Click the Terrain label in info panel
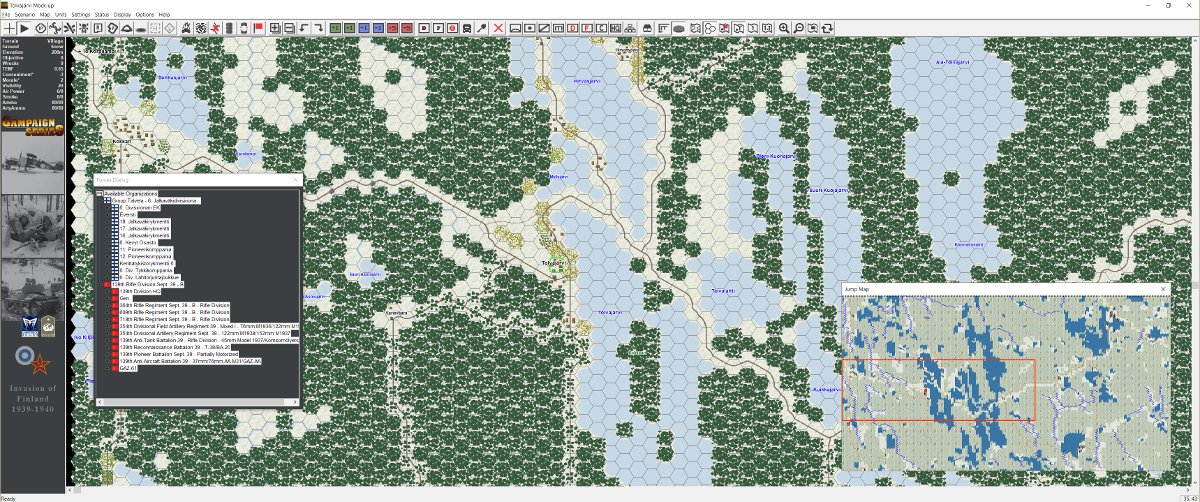Screen dimensions: 1200x502 8,40
